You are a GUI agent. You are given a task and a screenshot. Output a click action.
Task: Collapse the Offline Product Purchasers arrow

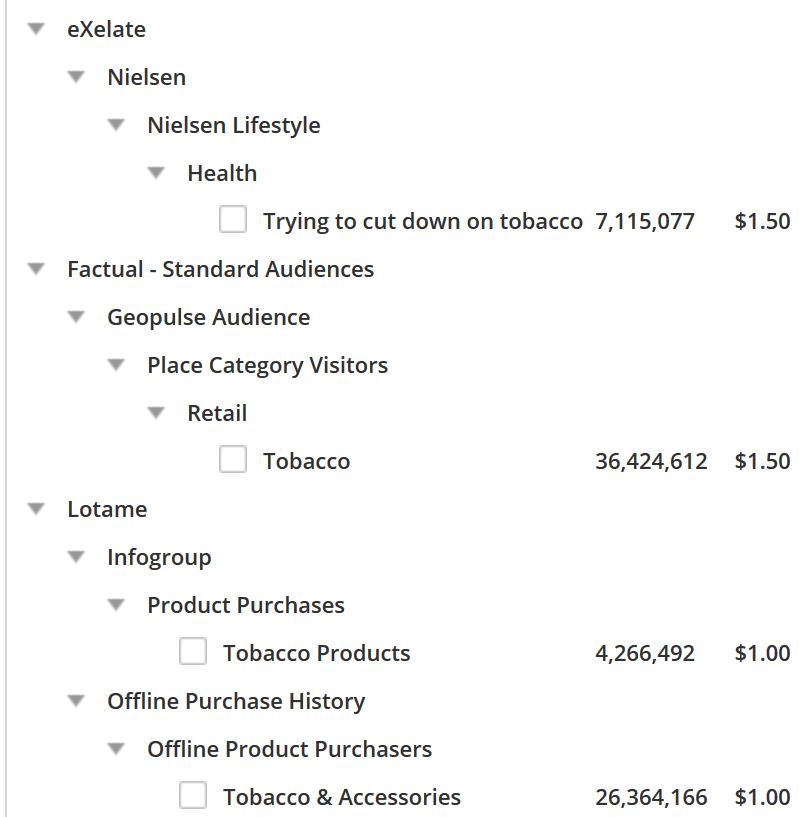[x=117, y=749]
